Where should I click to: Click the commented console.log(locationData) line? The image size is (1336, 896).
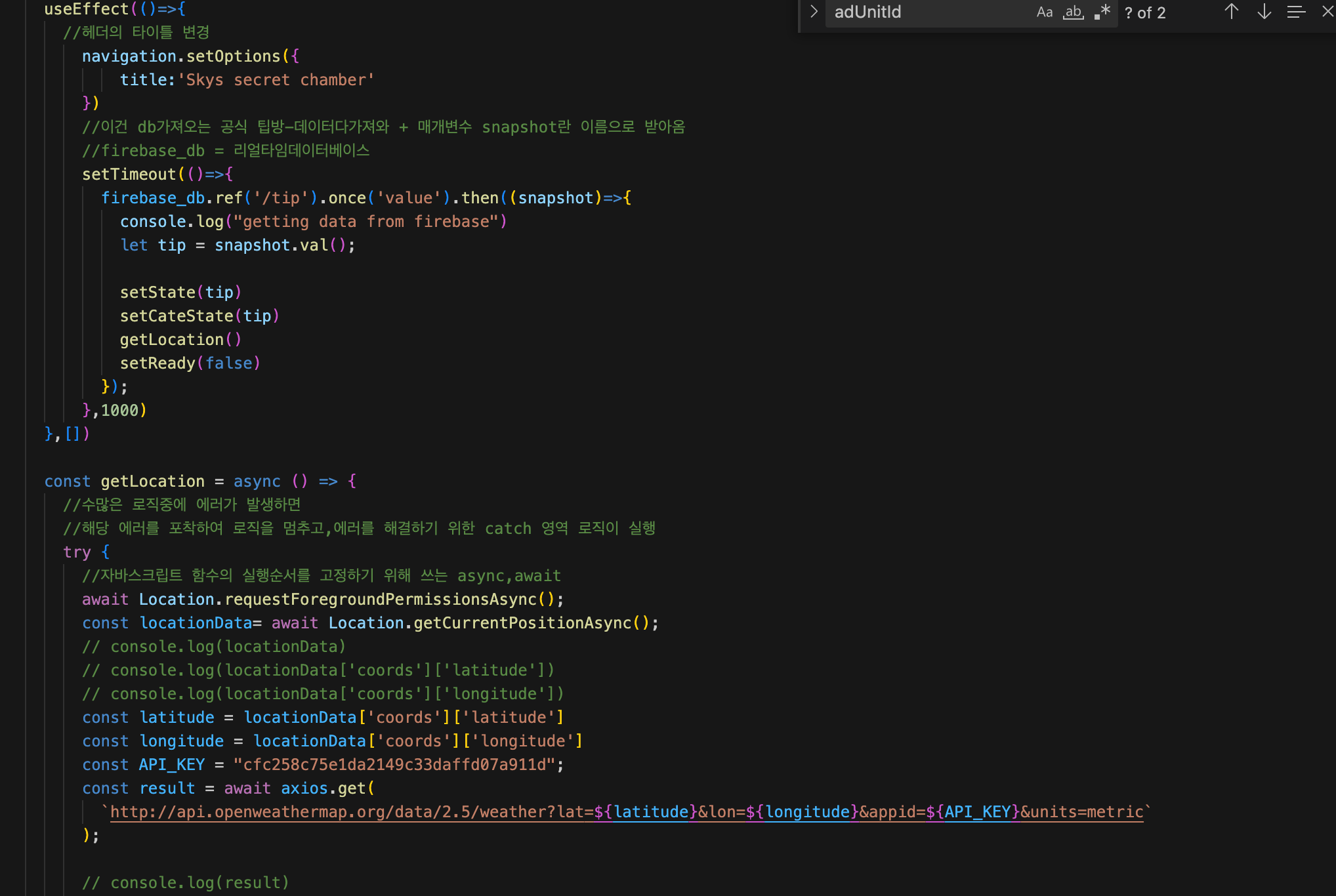point(214,647)
